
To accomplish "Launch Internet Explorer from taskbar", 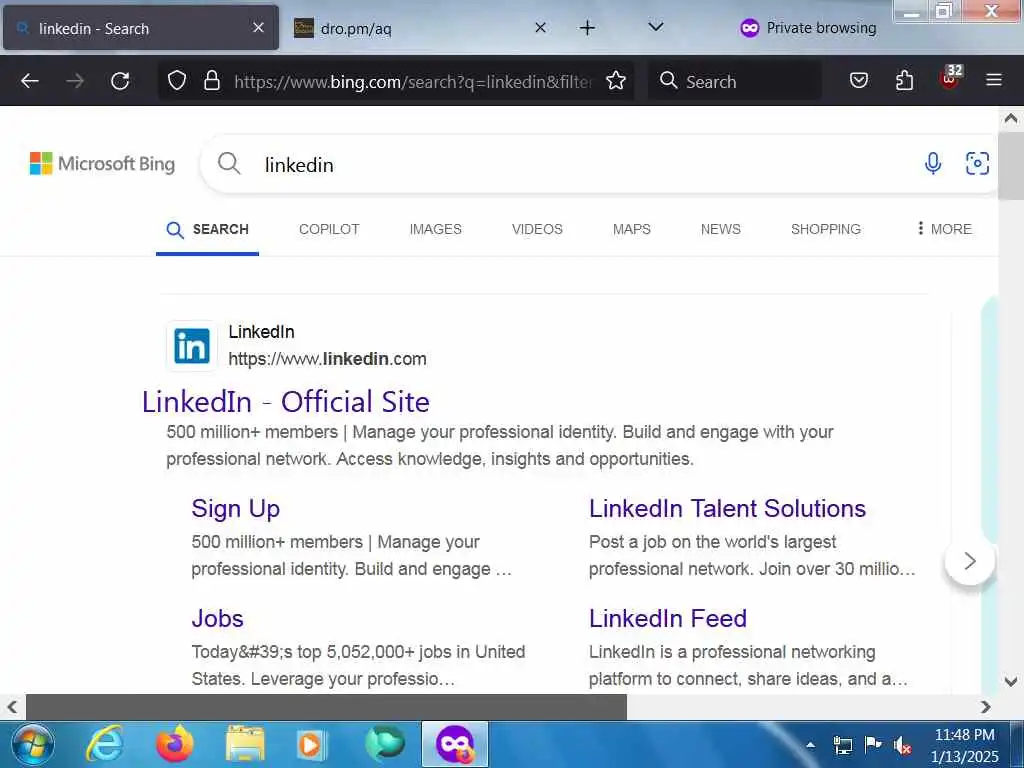I will [x=105, y=744].
